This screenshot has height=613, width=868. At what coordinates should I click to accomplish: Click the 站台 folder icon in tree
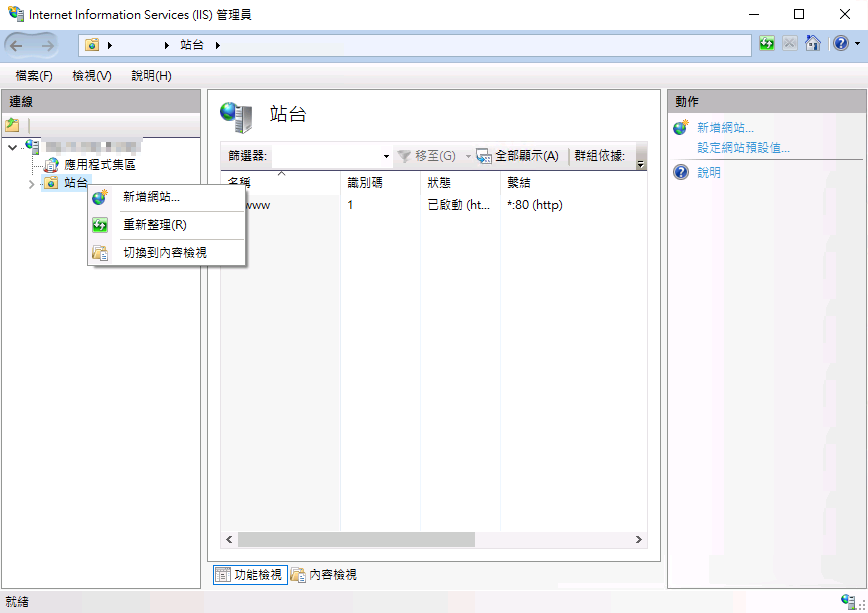coord(50,183)
